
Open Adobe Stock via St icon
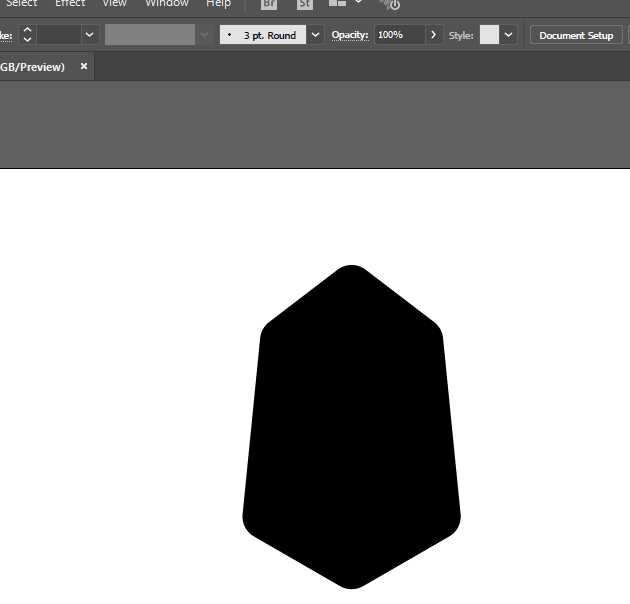[305, 4]
